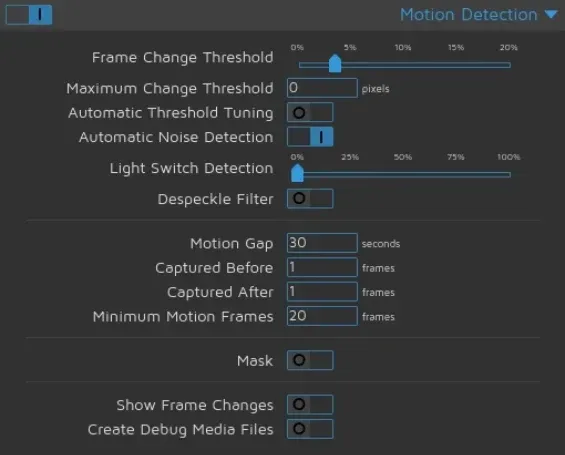Image resolution: width=565 pixels, height=455 pixels.
Task: Click the Light Switch Detection slider handle
Action: (297, 173)
